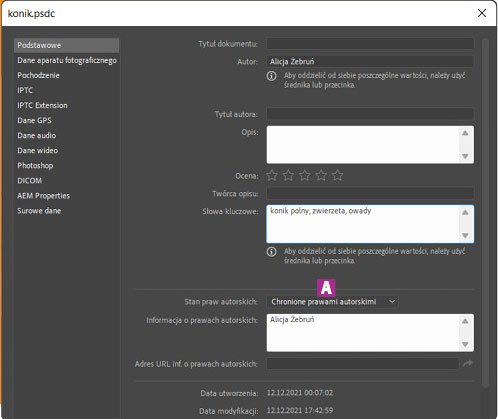Set rating to four stars

(x=321, y=175)
